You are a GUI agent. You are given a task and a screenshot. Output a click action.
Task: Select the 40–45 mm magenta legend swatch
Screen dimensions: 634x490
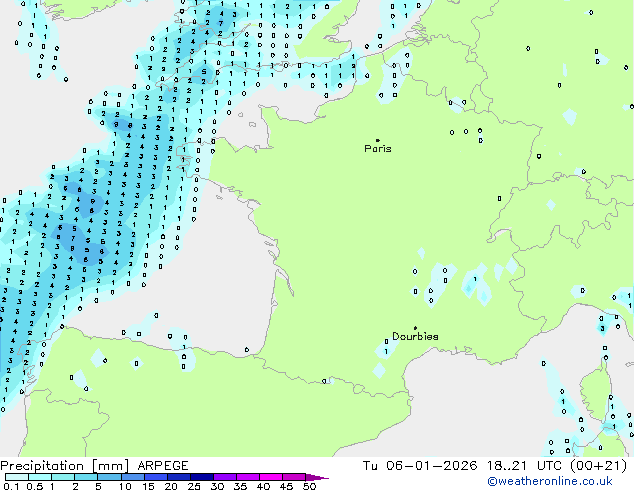click(271, 477)
